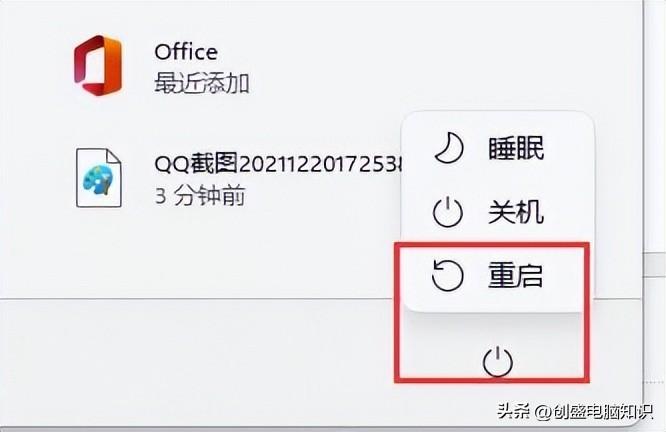Open the QQ截图 image file icon
This screenshot has height=432, width=666.
(99, 178)
